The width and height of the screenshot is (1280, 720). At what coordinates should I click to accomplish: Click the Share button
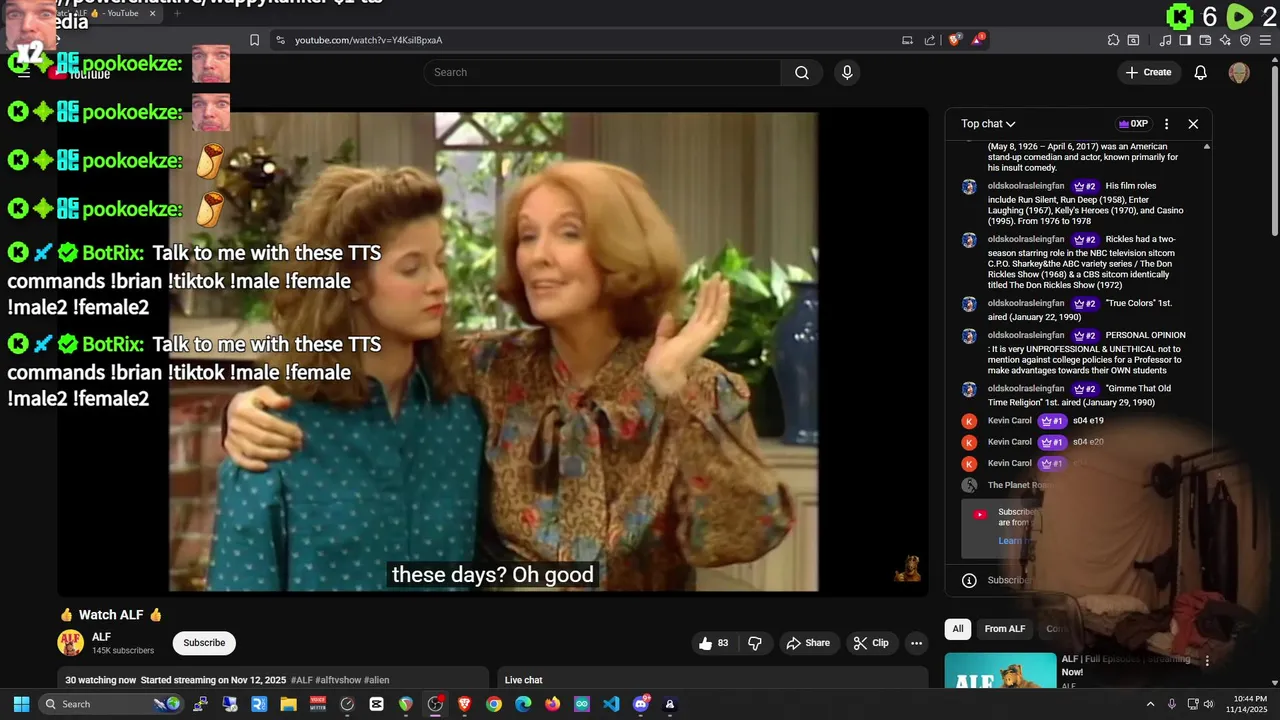(x=807, y=643)
